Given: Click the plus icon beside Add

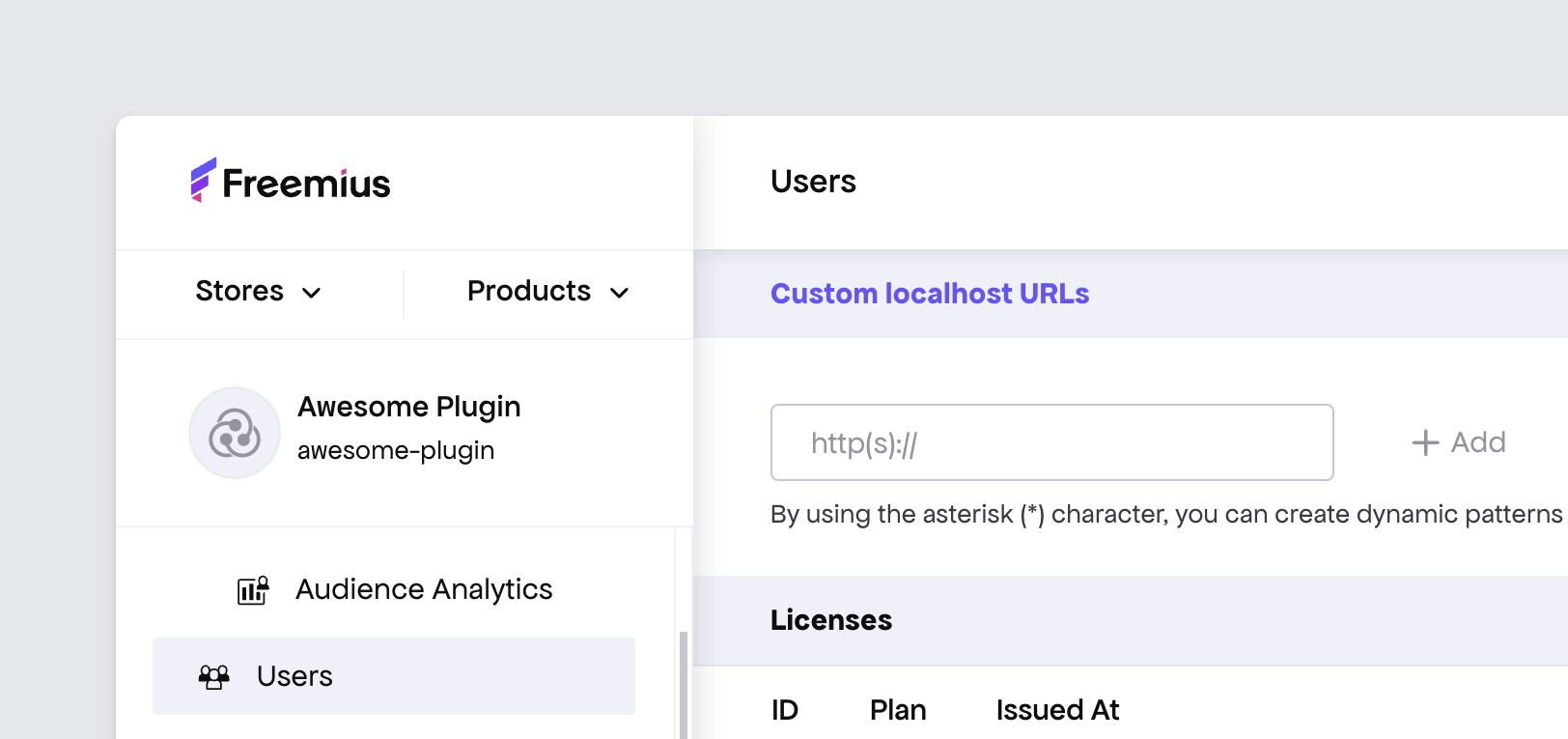Looking at the screenshot, I should click(1425, 442).
